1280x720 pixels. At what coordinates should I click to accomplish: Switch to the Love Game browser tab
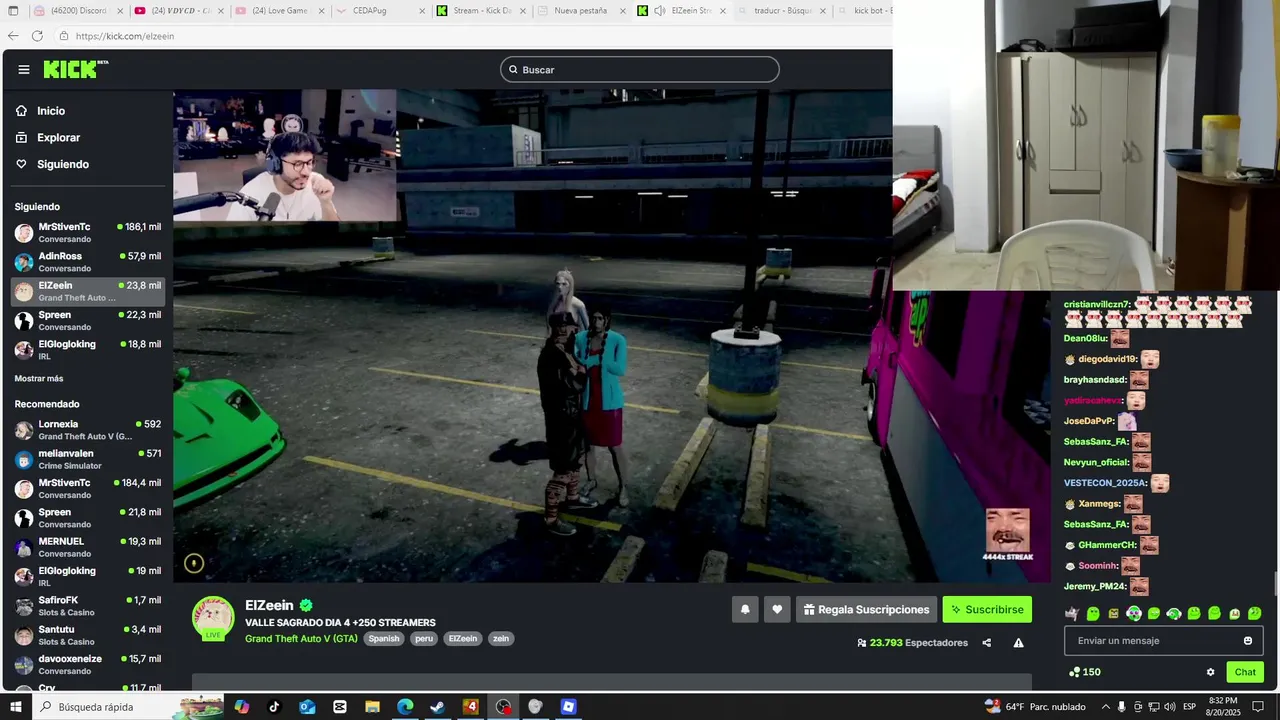click(279, 11)
